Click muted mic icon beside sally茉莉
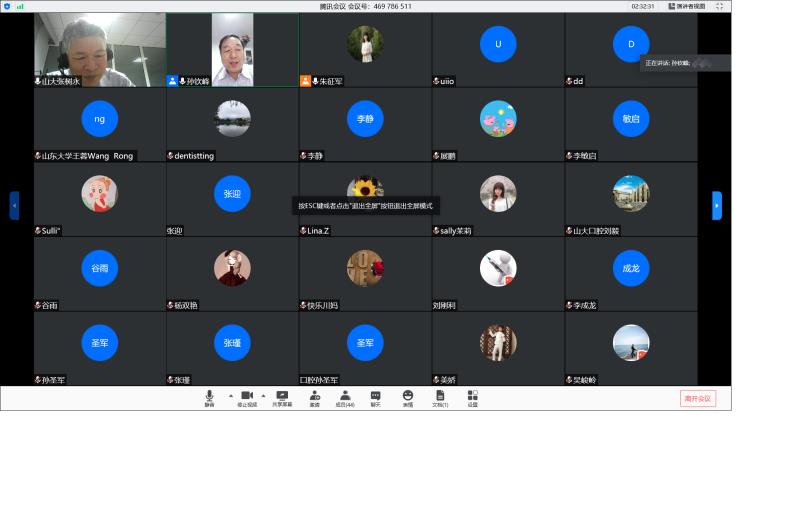Image resolution: width=800 pixels, height=525 pixels. click(436, 231)
